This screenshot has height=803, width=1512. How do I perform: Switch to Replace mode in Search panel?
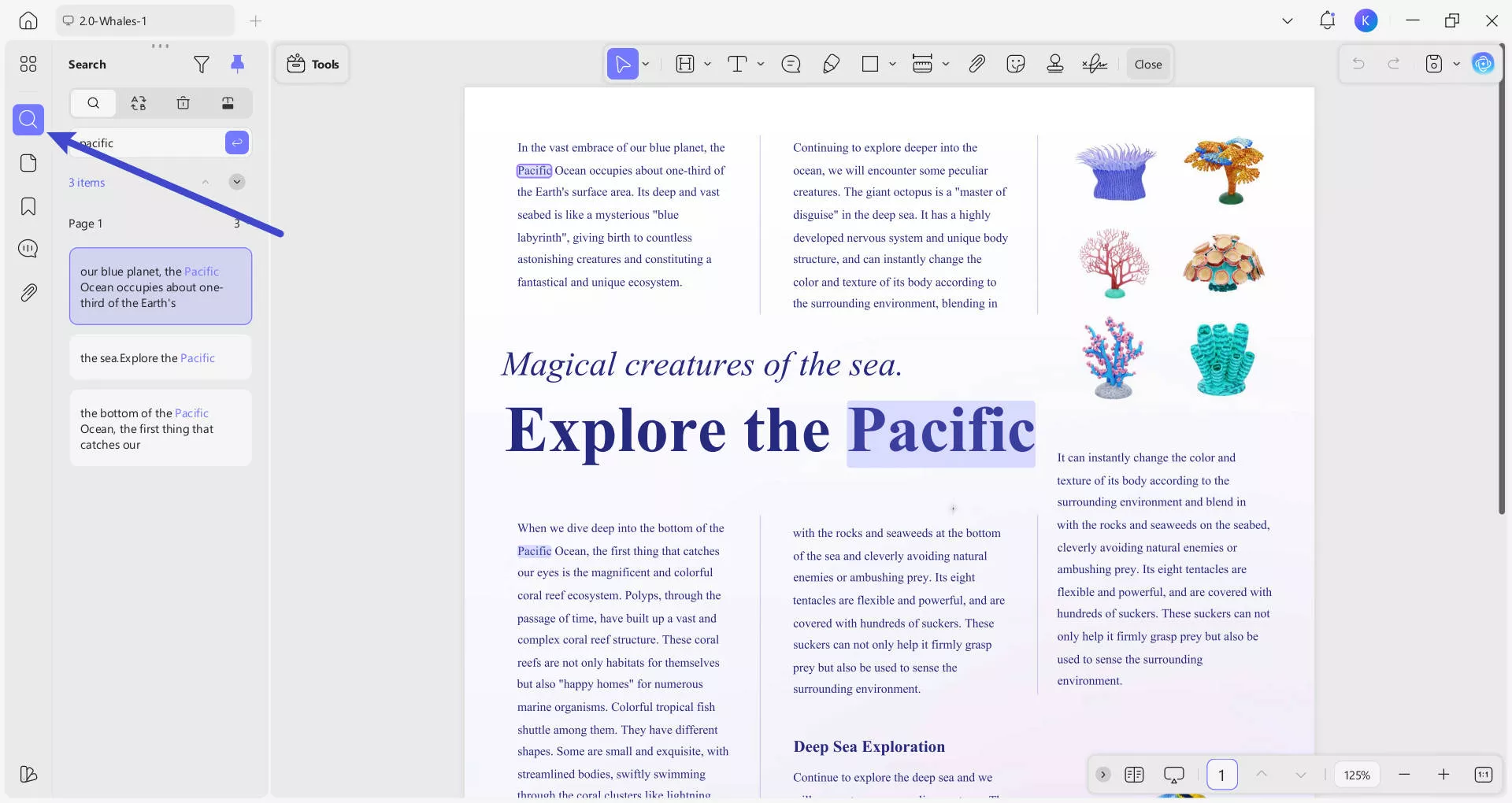(x=138, y=103)
